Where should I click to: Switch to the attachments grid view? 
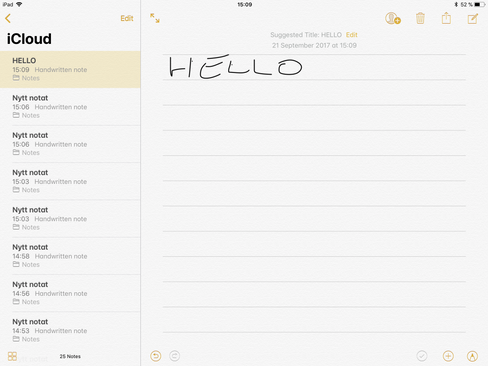pyautogui.click(x=12, y=356)
